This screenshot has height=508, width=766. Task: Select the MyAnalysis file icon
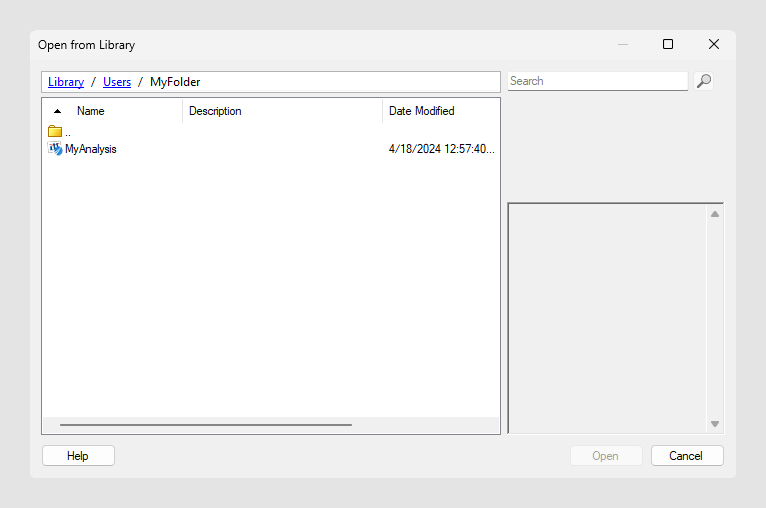(x=55, y=148)
